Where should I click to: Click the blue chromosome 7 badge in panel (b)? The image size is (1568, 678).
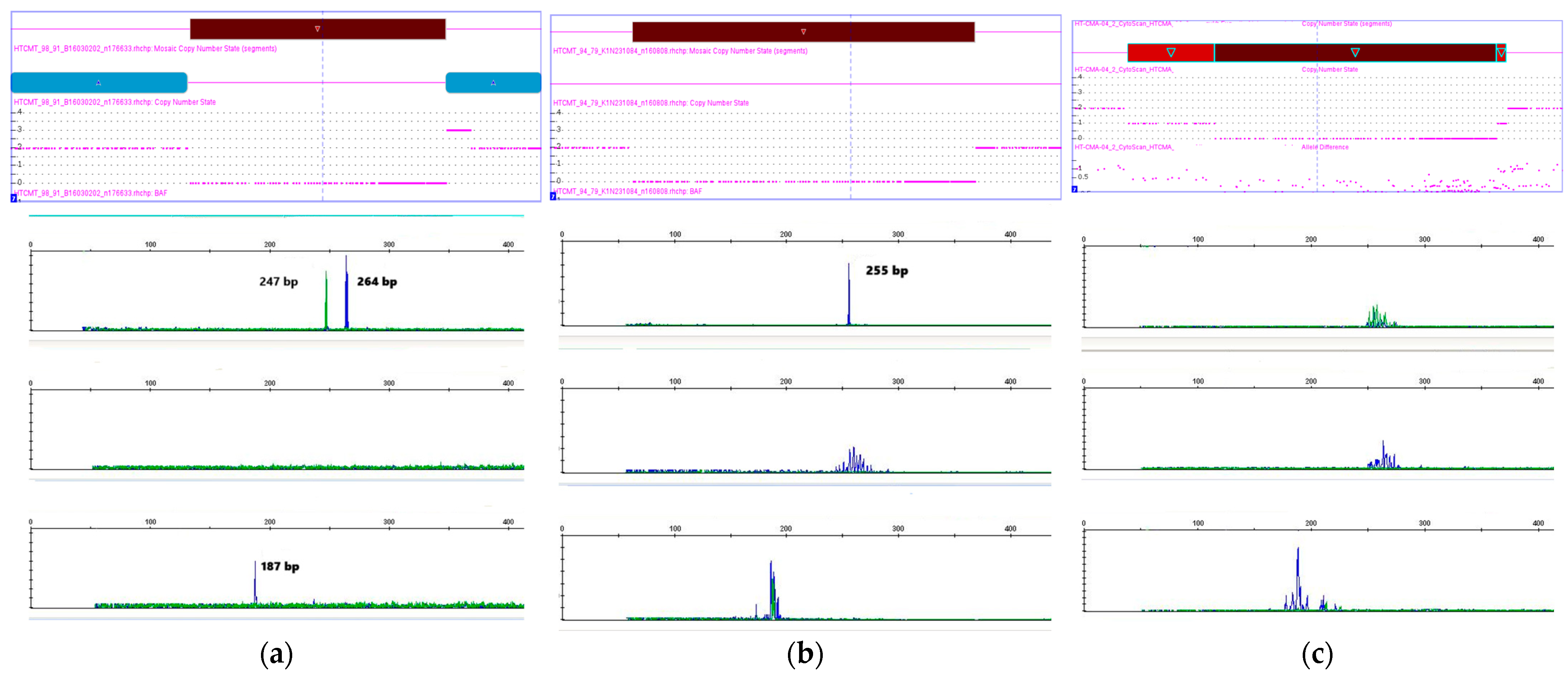[553, 196]
